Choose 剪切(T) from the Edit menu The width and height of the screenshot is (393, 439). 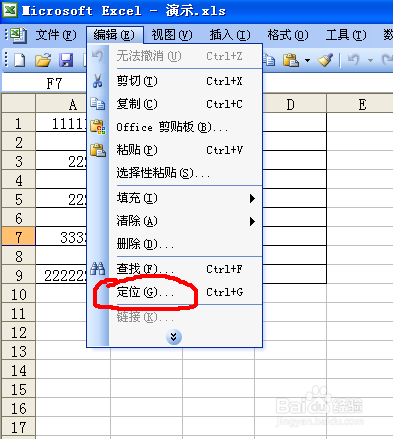[x=186, y=81]
